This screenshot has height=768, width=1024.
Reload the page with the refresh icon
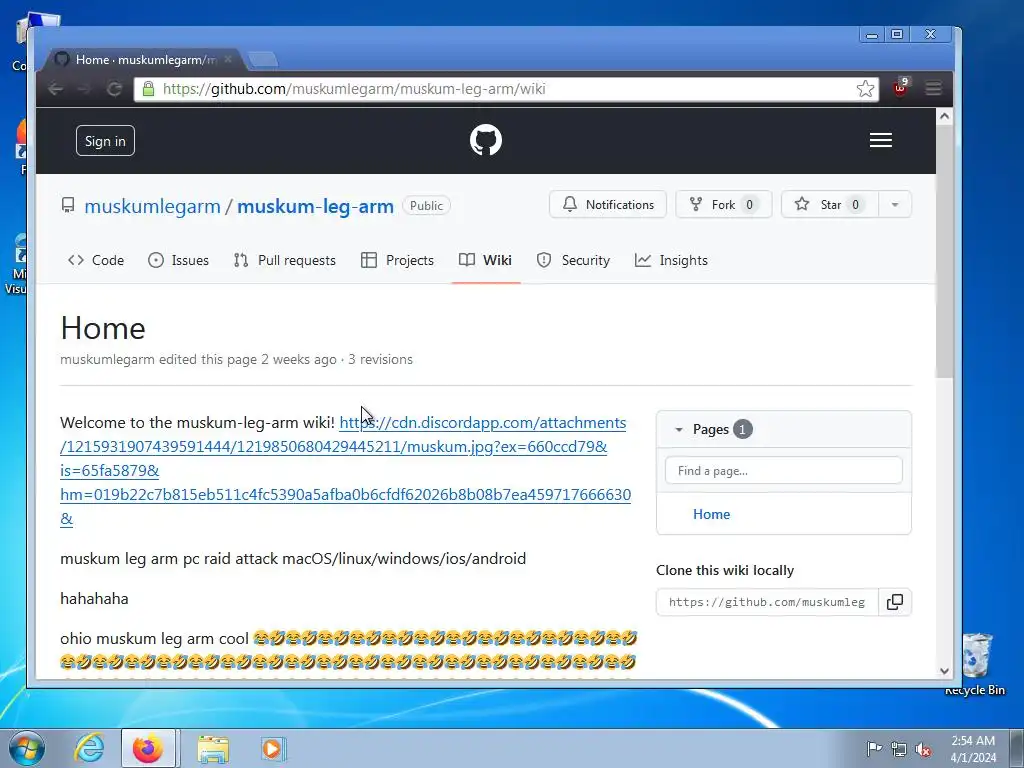click(x=114, y=89)
